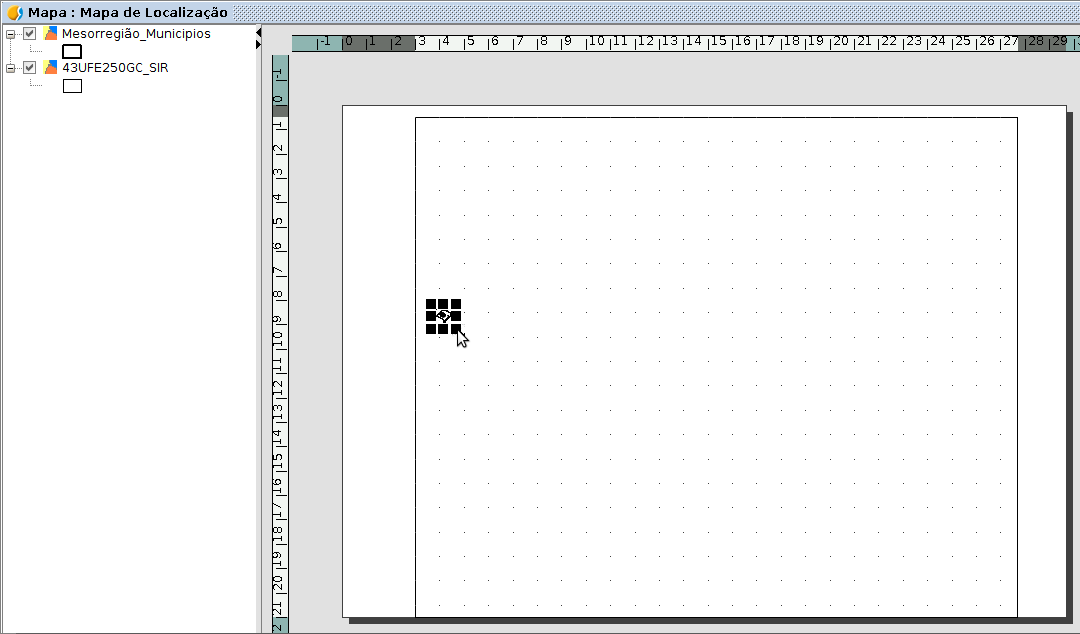Click the middle-left resize handle of the selected frame
Image resolution: width=1080 pixels, height=634 pixels.
tap(431, 316)
